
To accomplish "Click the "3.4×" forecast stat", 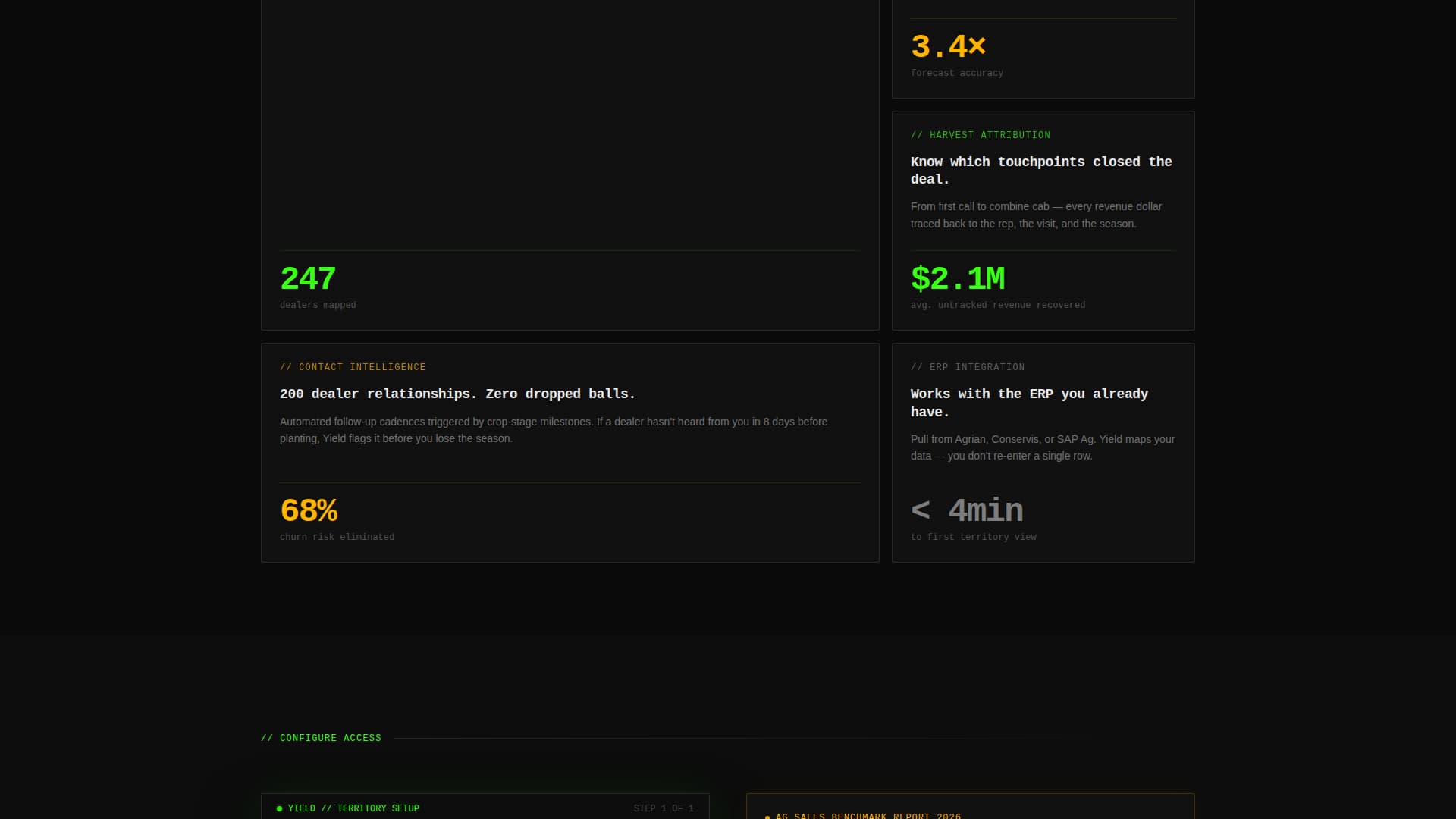I will pos(948,47).
